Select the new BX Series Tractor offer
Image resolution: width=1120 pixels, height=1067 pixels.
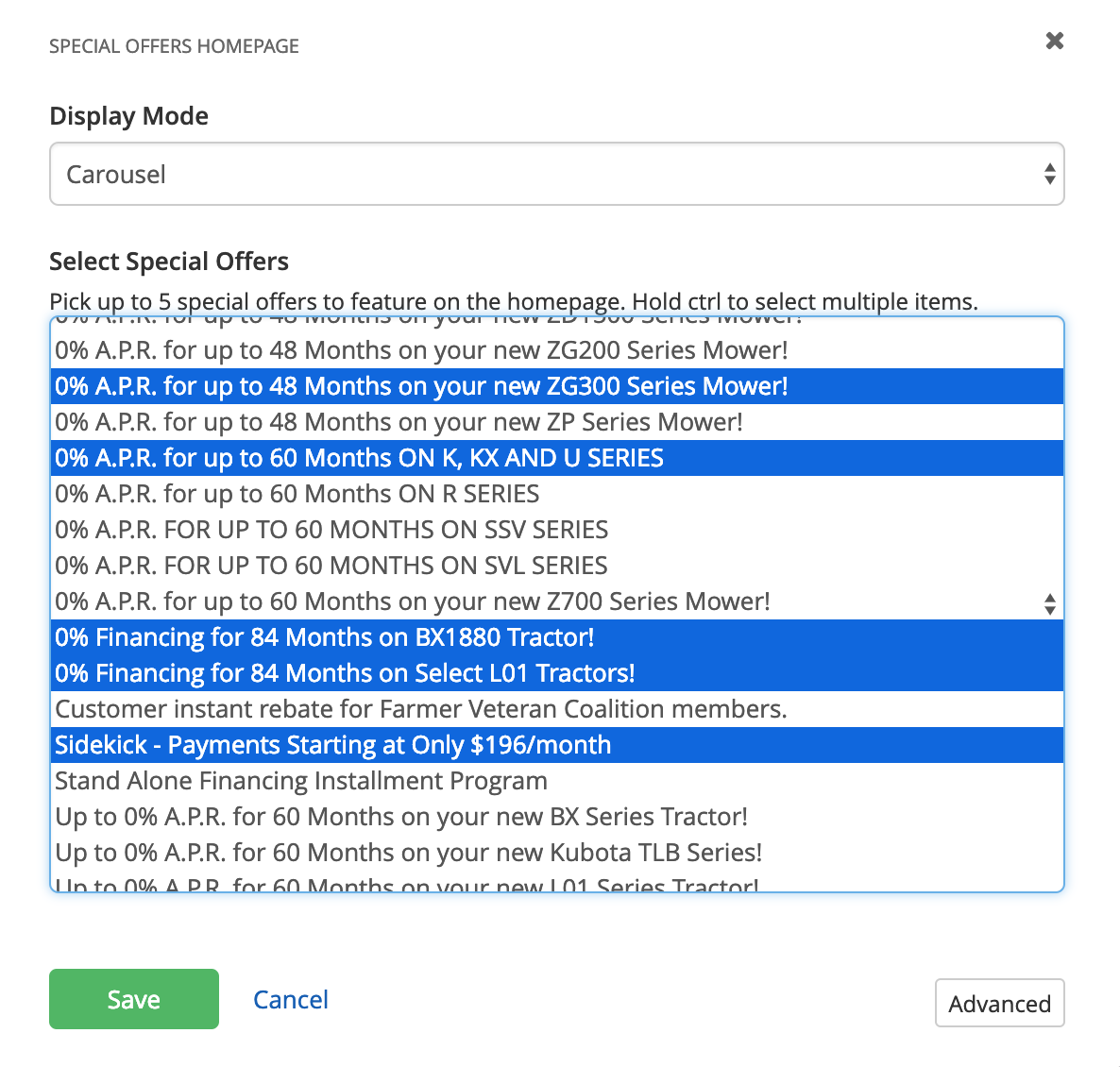(556, 817)
